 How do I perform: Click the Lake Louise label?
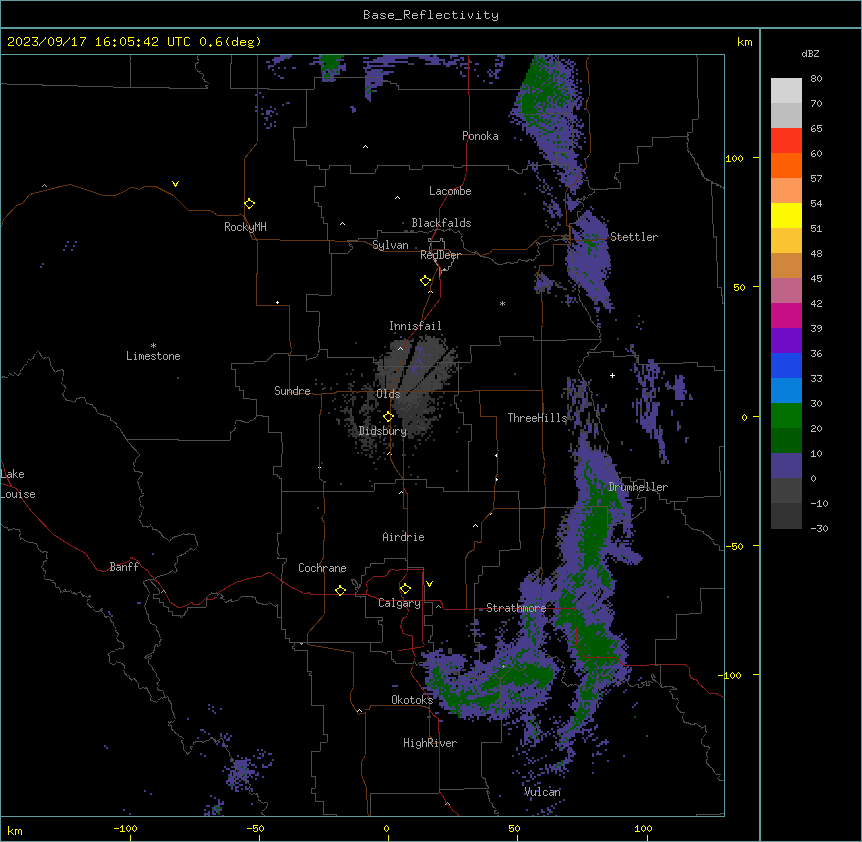coord(18,484)
